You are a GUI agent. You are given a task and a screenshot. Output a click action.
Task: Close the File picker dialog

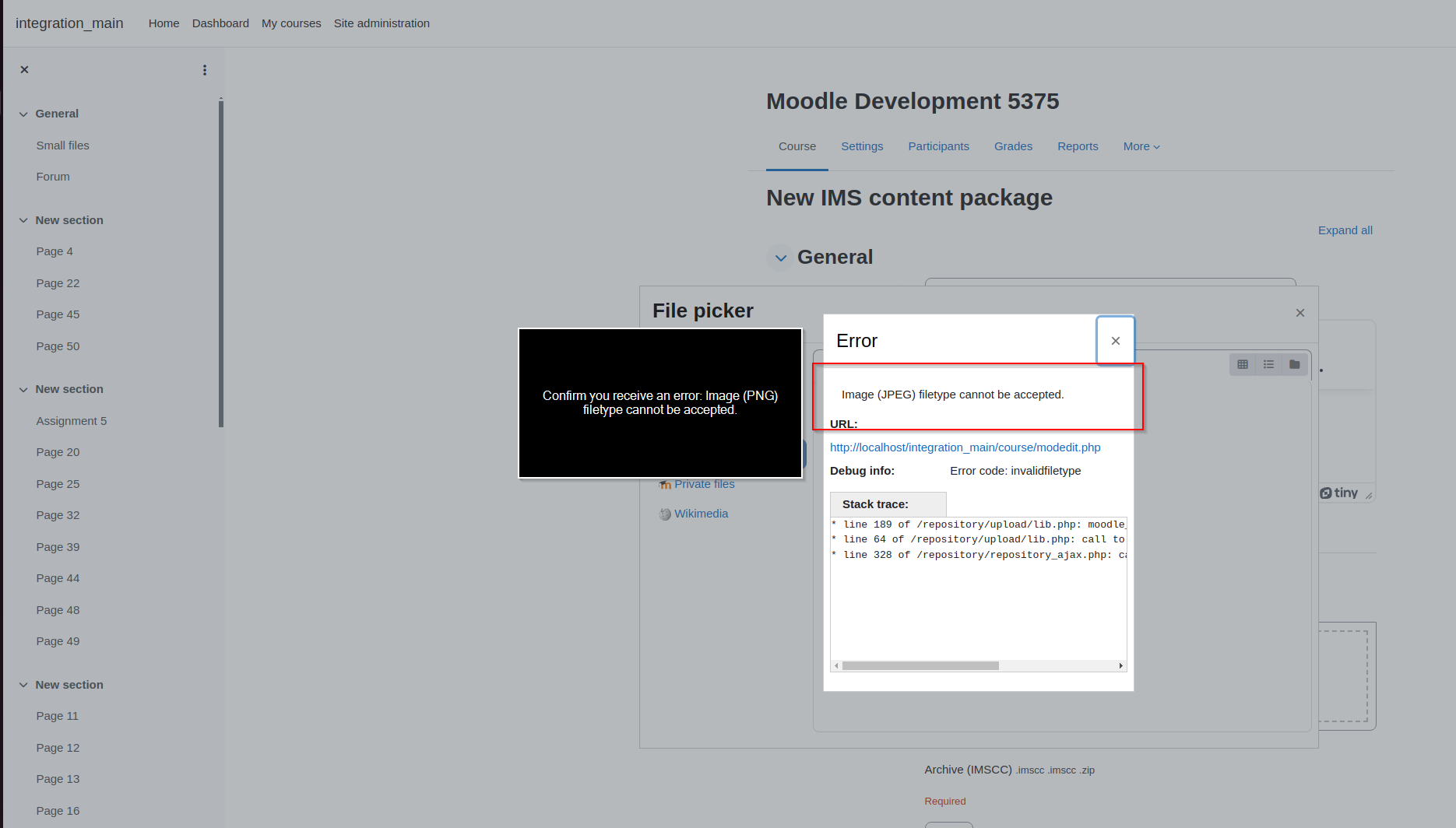1299,313
